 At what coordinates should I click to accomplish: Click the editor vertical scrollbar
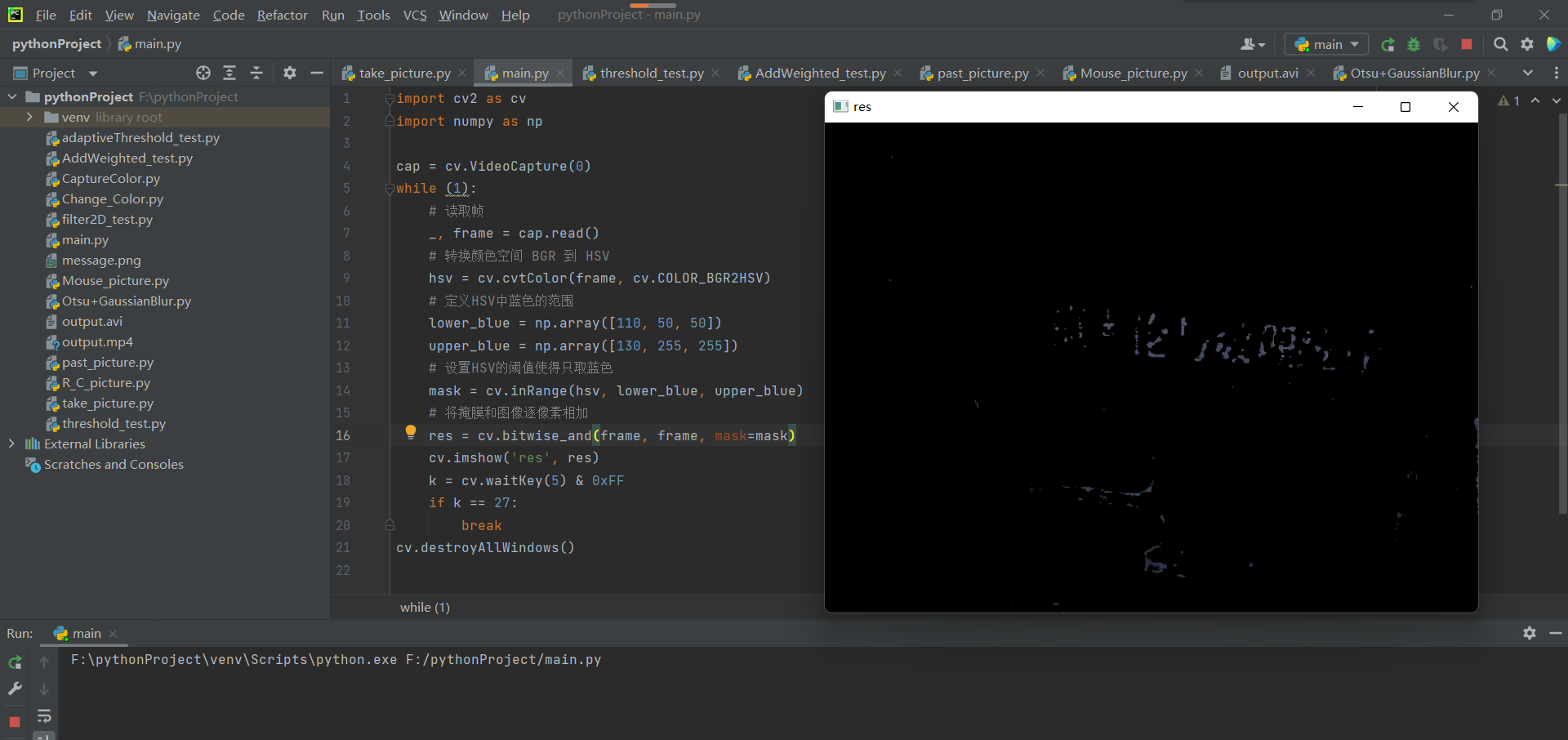(x=1562, y=314)
